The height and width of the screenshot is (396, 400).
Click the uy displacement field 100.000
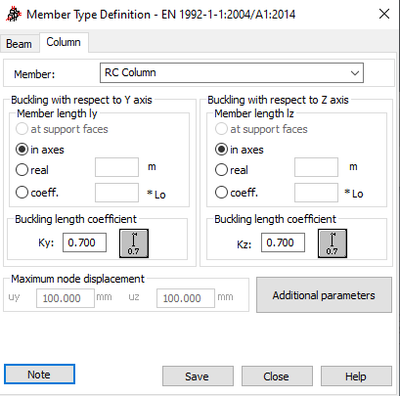point(65,298)
